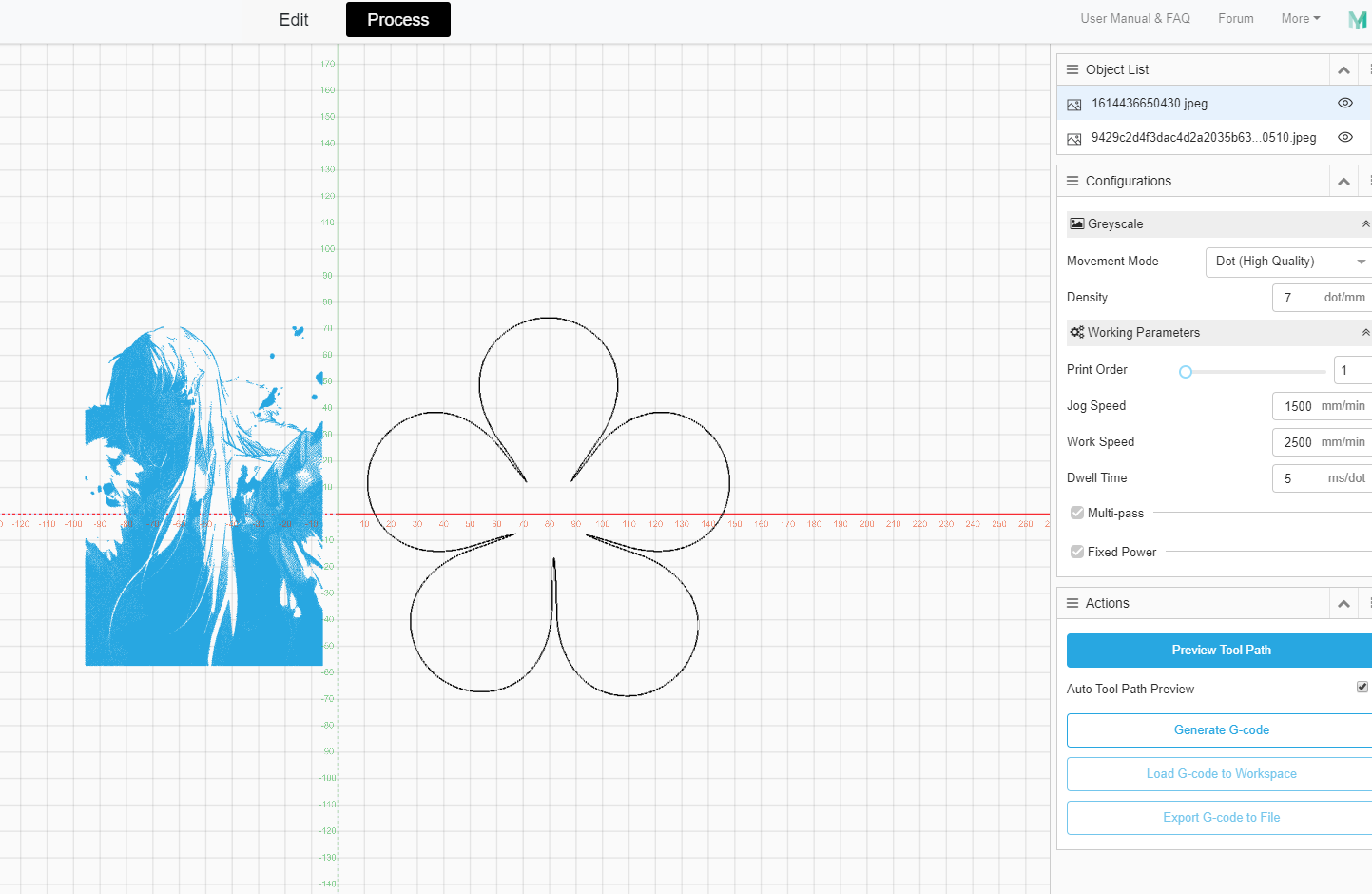Click the Working Parameters gears icon
The width and height of the screenshot is (1372, 894).
coord(1077,332)
